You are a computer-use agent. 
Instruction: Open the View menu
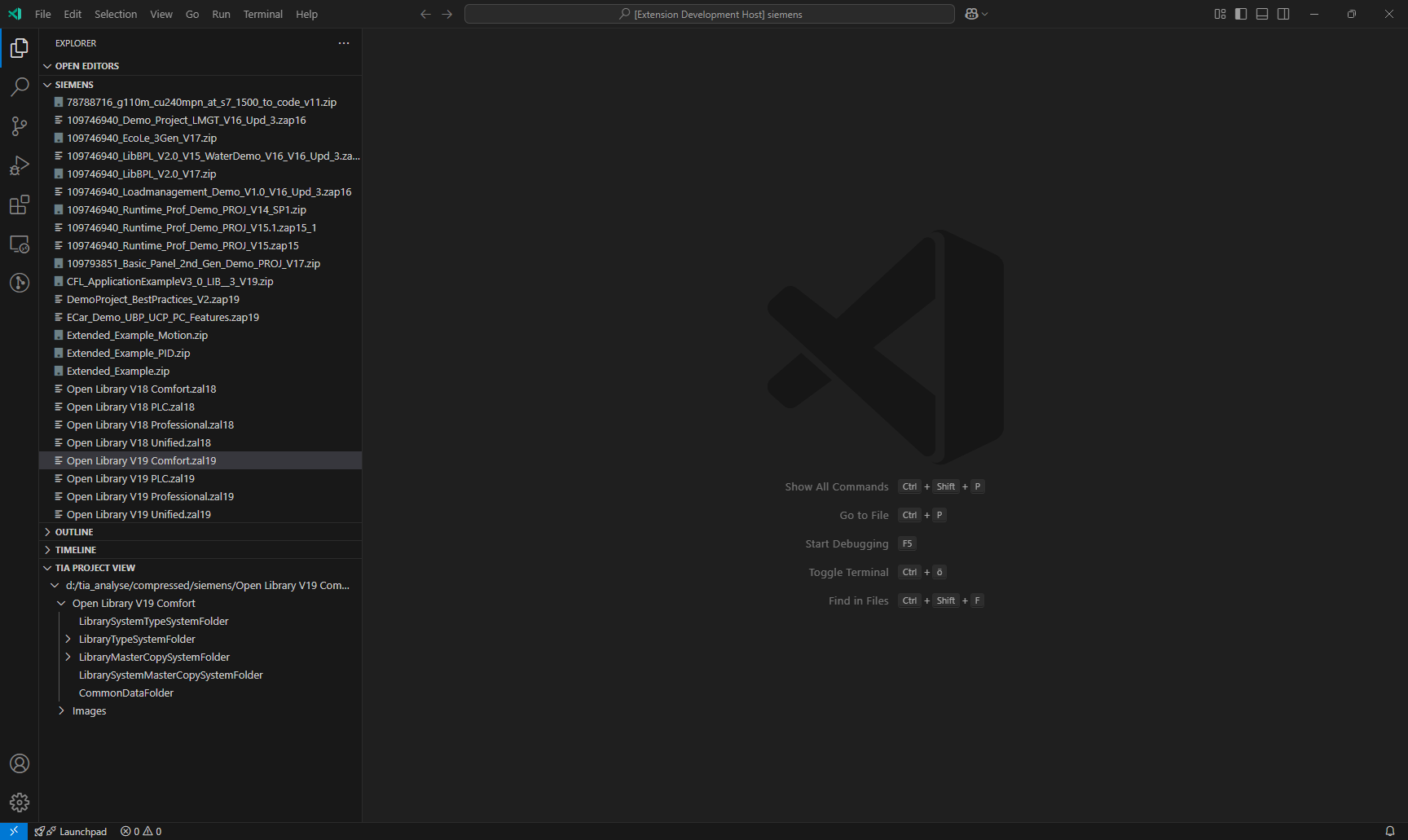(x=161, y=14)
